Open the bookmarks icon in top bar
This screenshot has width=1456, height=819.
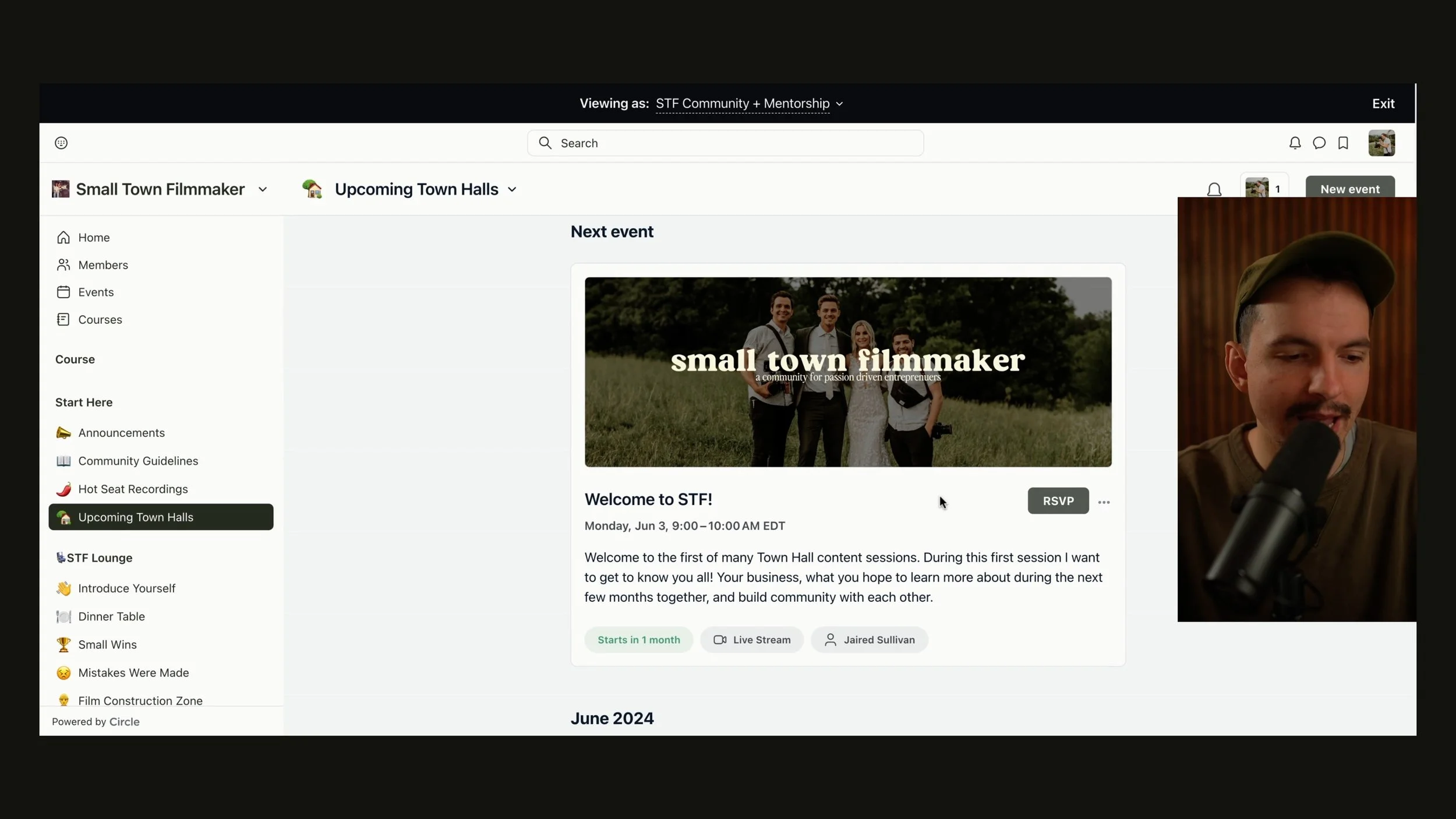tap(1343, 143)
